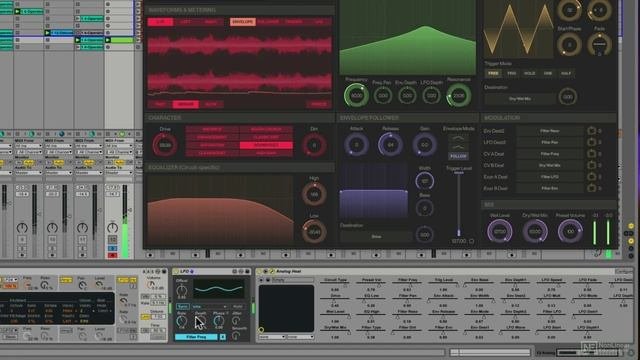Open the LFO Dest2 destination dropdown
The image size is (640, 360).
pos(549,142)
